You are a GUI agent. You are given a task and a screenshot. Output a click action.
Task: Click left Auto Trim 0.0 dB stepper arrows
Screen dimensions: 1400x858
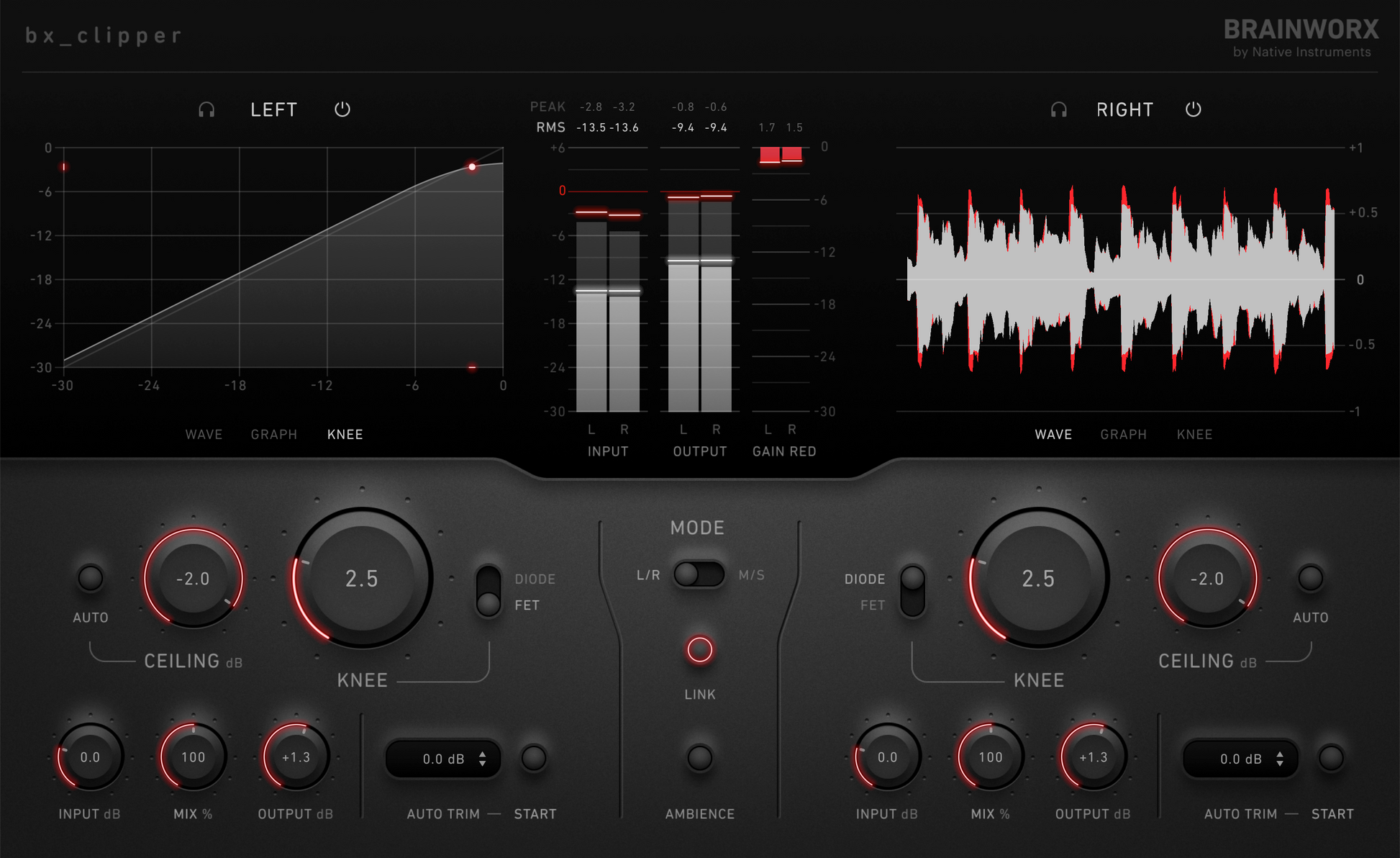483,759
